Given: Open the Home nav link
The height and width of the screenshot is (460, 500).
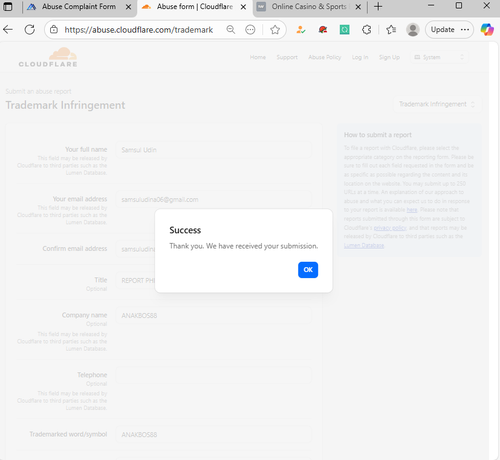Looking at the screenshot, I should 258,57.
